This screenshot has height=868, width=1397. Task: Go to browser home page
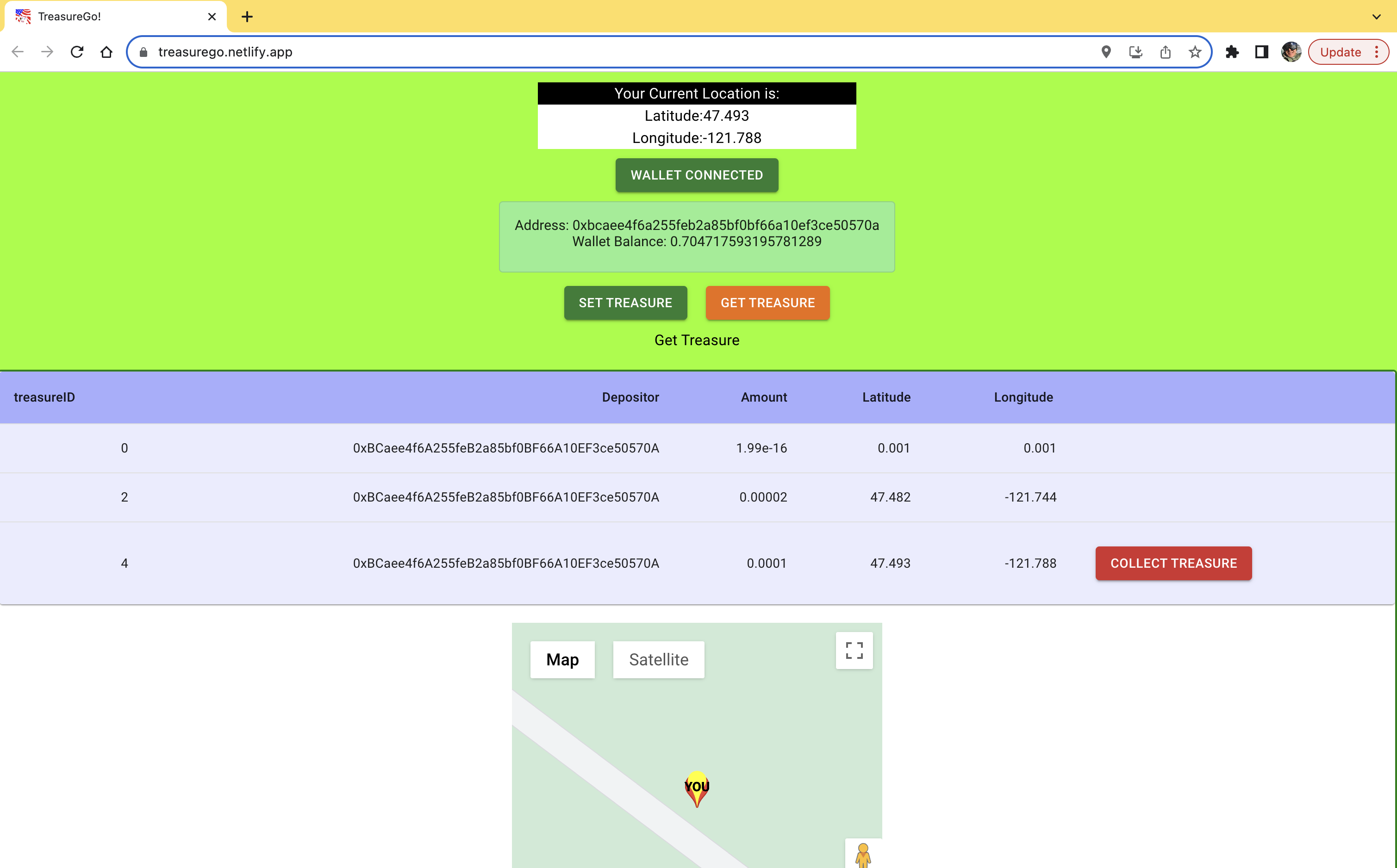106,52
